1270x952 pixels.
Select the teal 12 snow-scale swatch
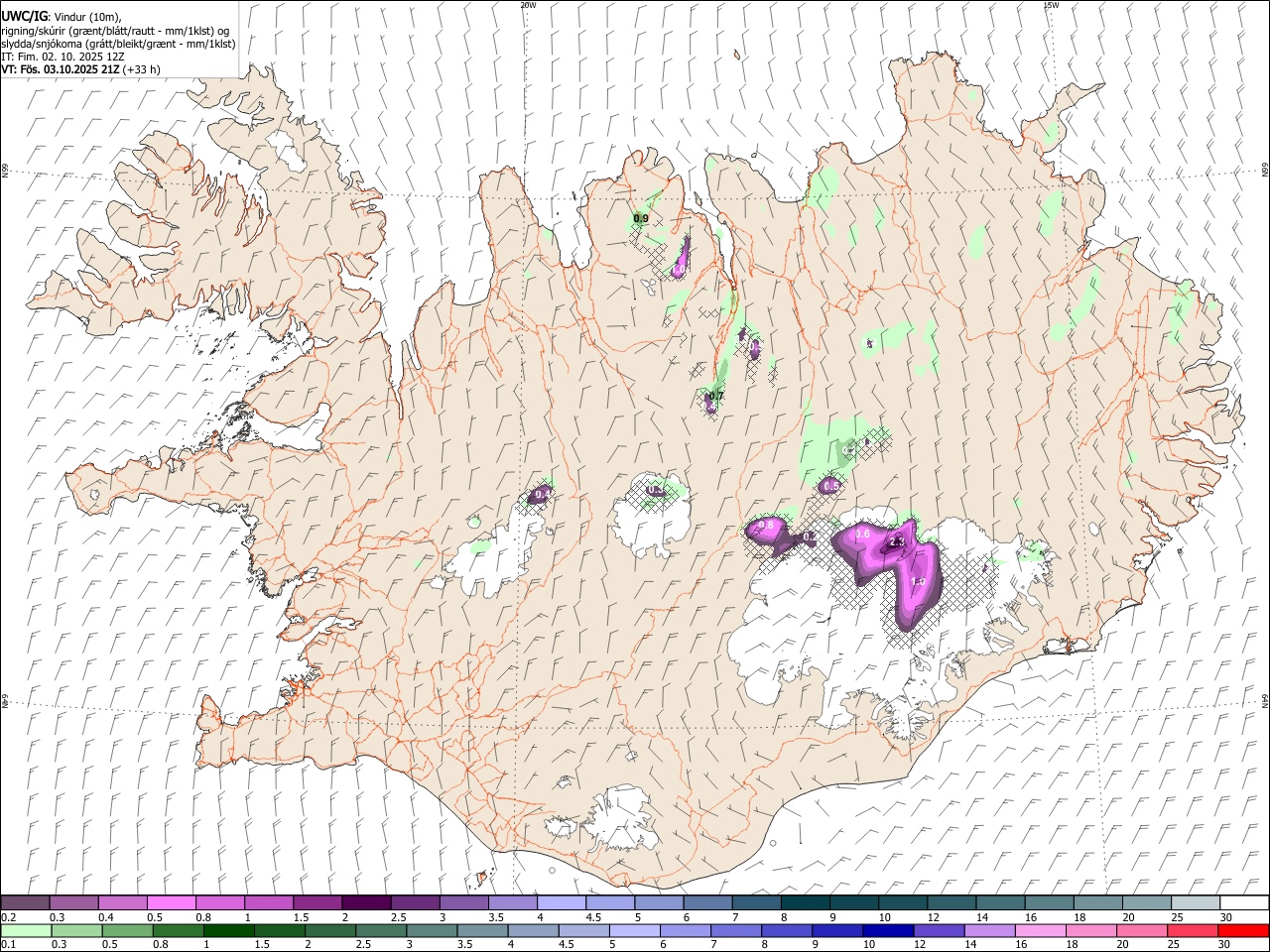pyautogui.click(x=952, y=902)
